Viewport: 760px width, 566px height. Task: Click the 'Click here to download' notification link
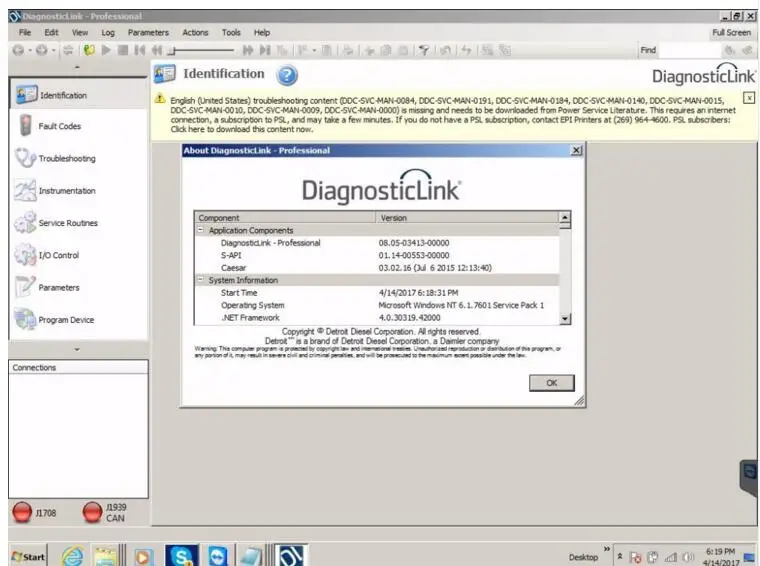[x=241, y=129]
